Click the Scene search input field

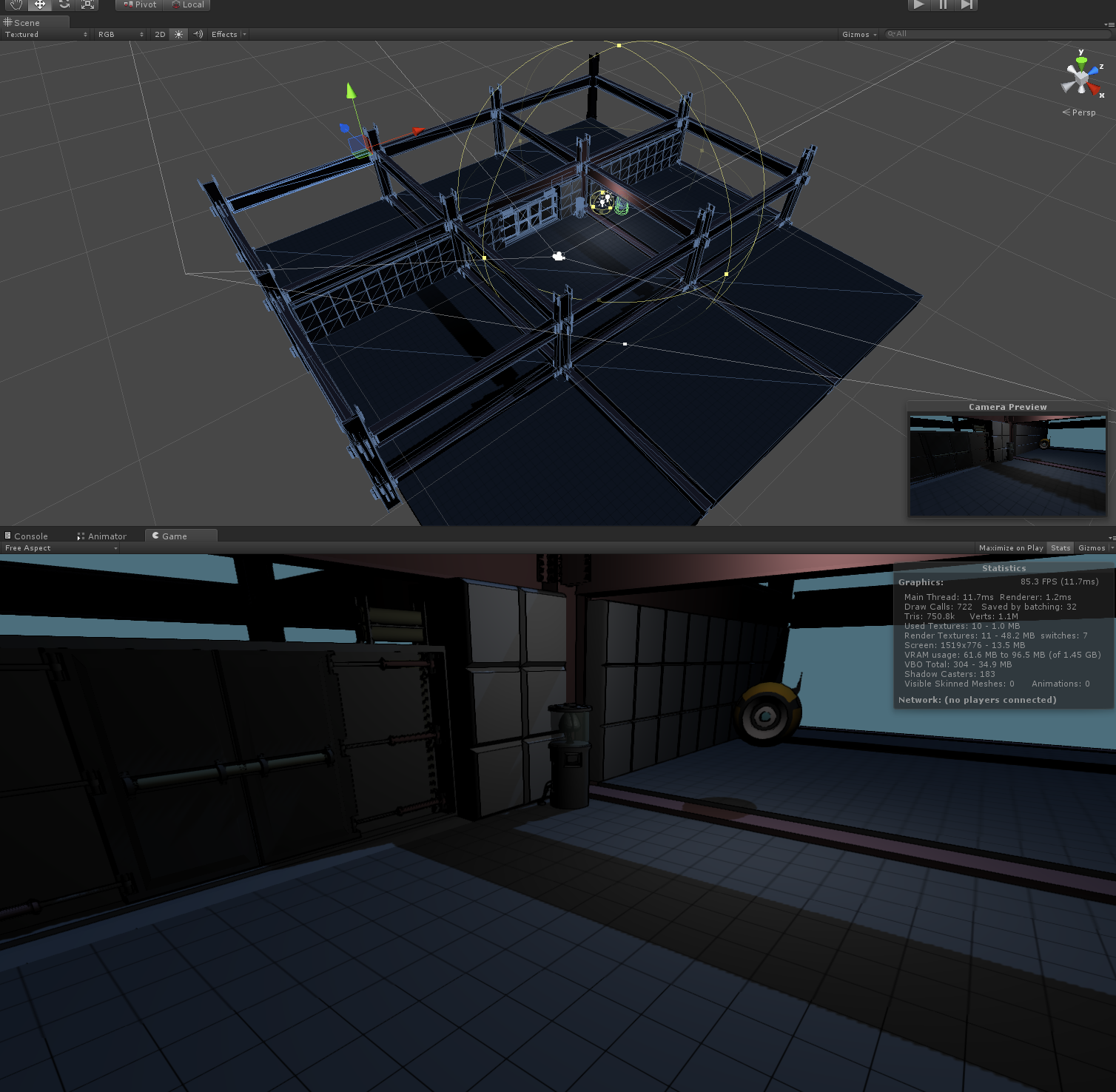click(997, 34)
